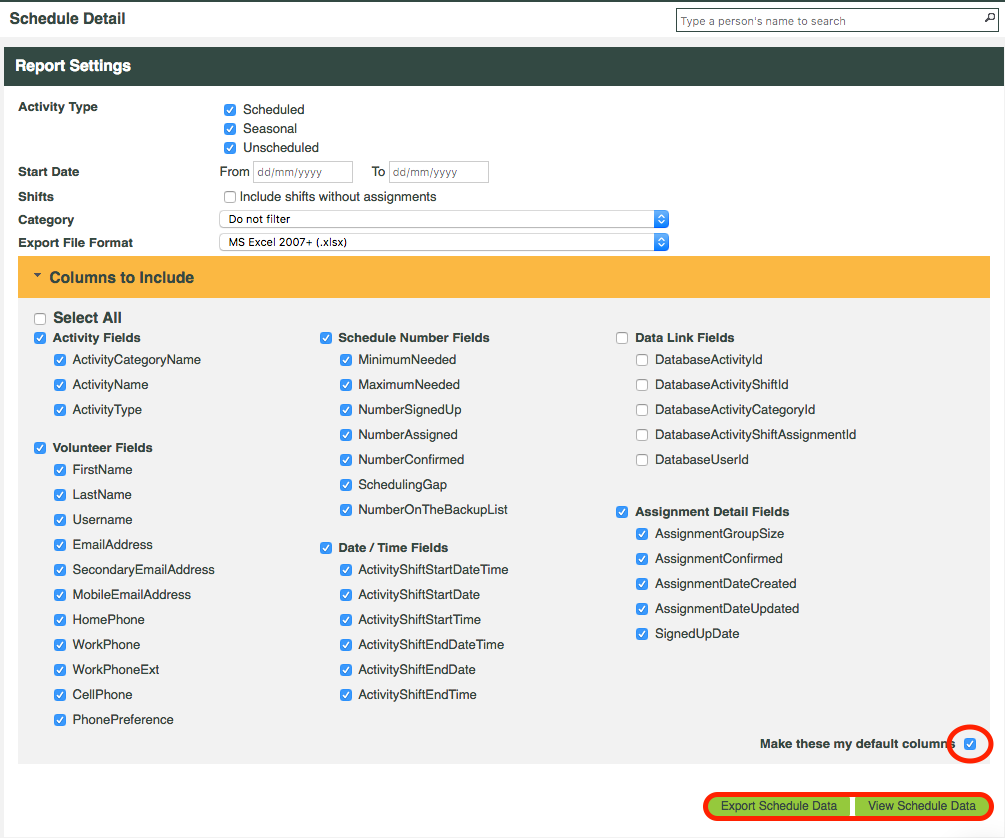Check DatabaseActivityId column
Viewport: 1005px width, 838px height.
(x=642, y=360)
